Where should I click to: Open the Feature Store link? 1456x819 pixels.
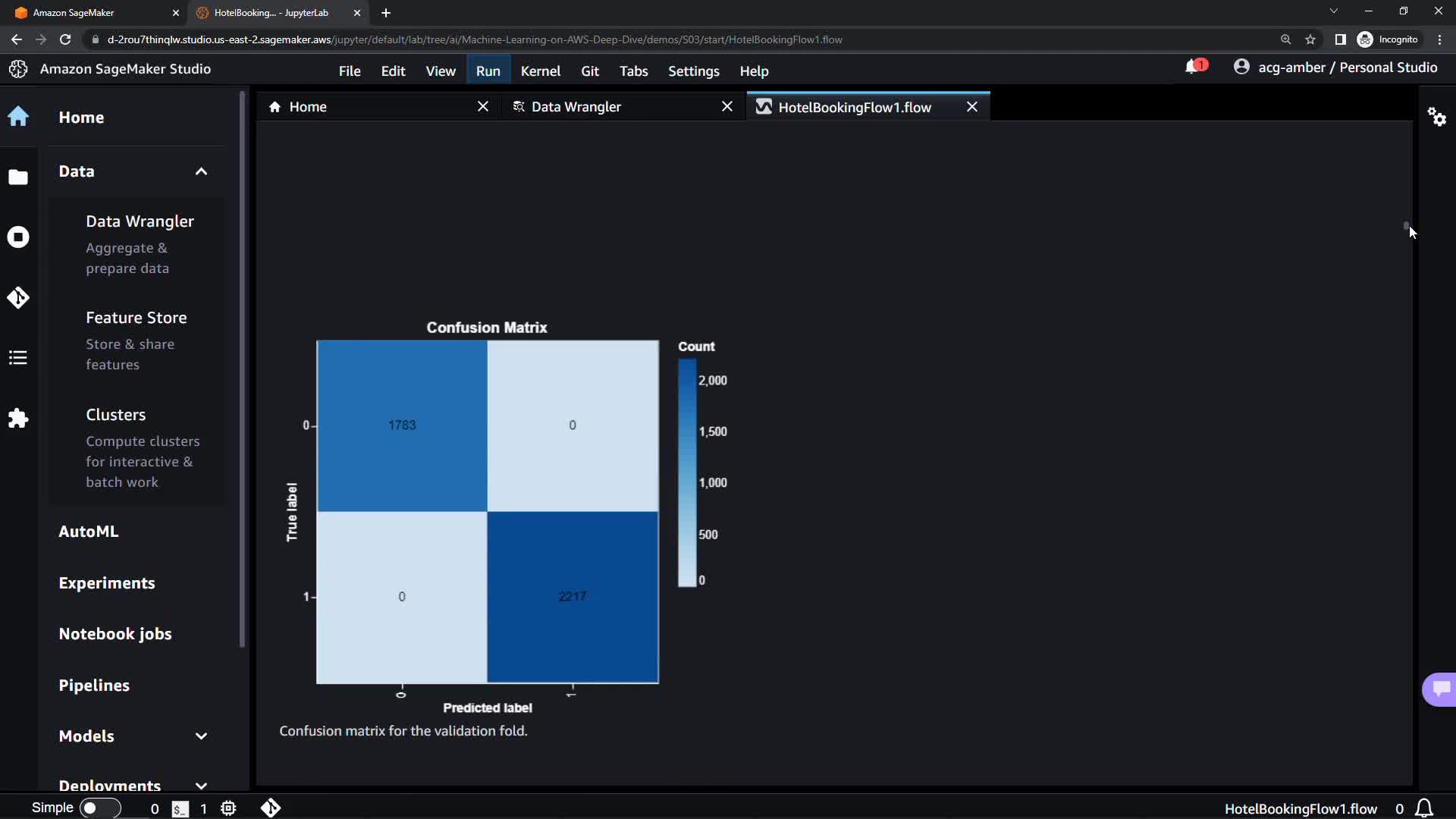pos(136,318)
